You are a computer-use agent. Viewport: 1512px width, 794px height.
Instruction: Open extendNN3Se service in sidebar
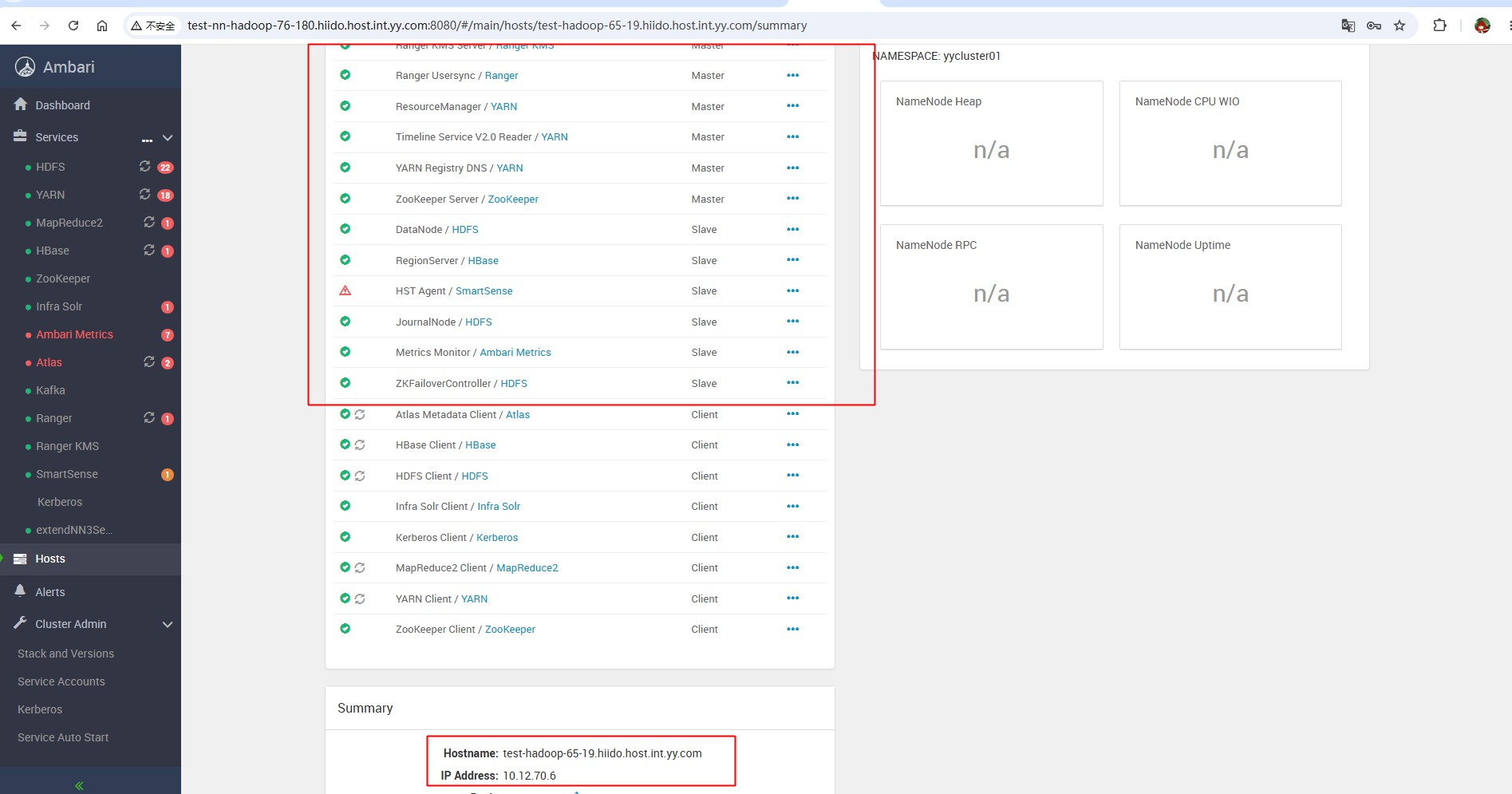(74, 530)
